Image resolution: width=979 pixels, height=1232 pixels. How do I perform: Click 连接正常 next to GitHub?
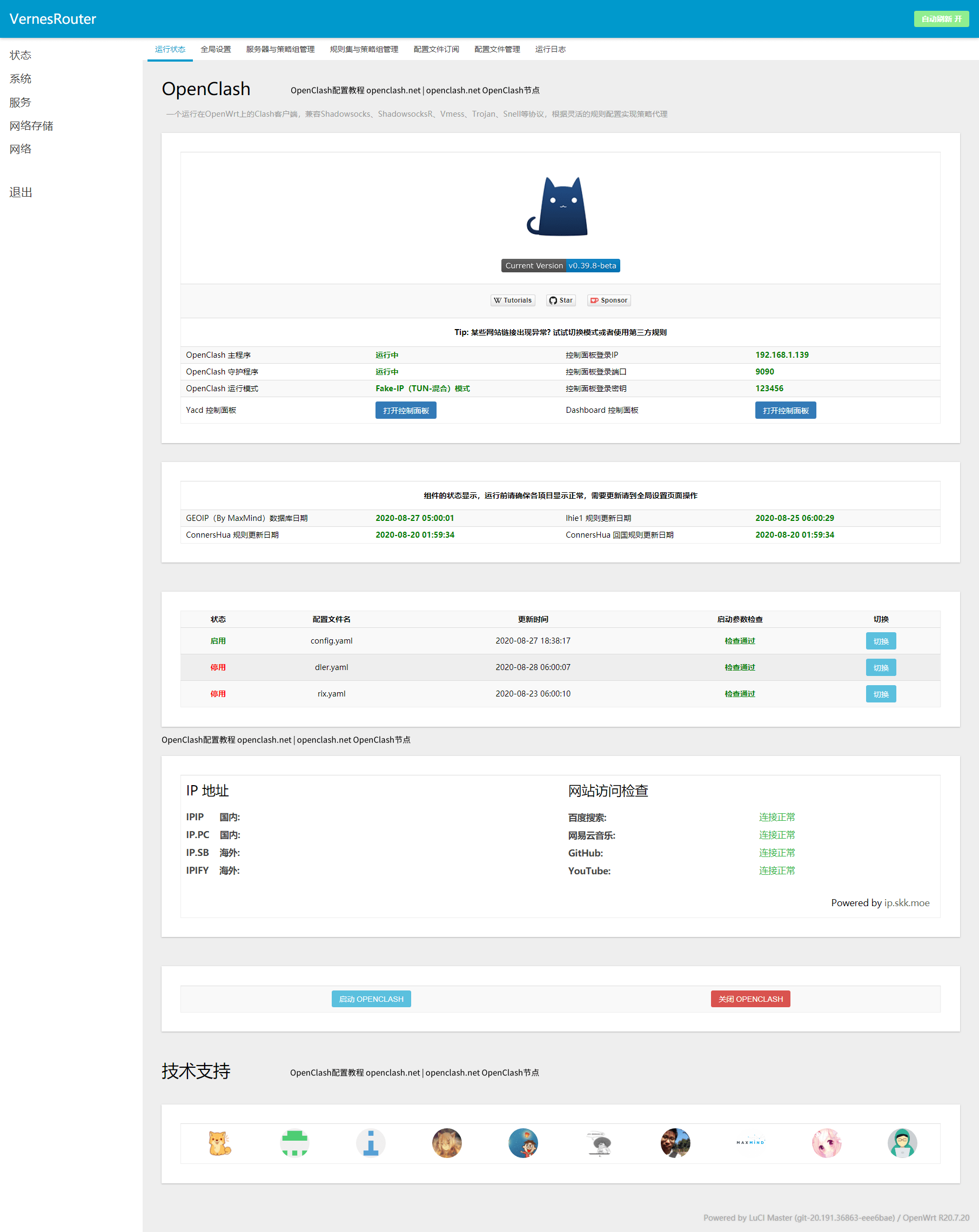pyautogui.click(x=777, y=853)
